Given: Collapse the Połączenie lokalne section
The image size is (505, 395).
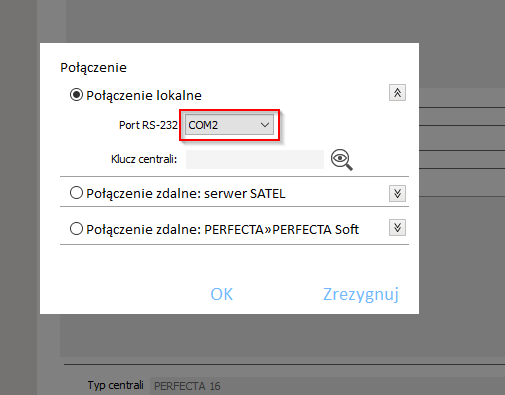Looking at the screenshot, I should click(397, 93).
